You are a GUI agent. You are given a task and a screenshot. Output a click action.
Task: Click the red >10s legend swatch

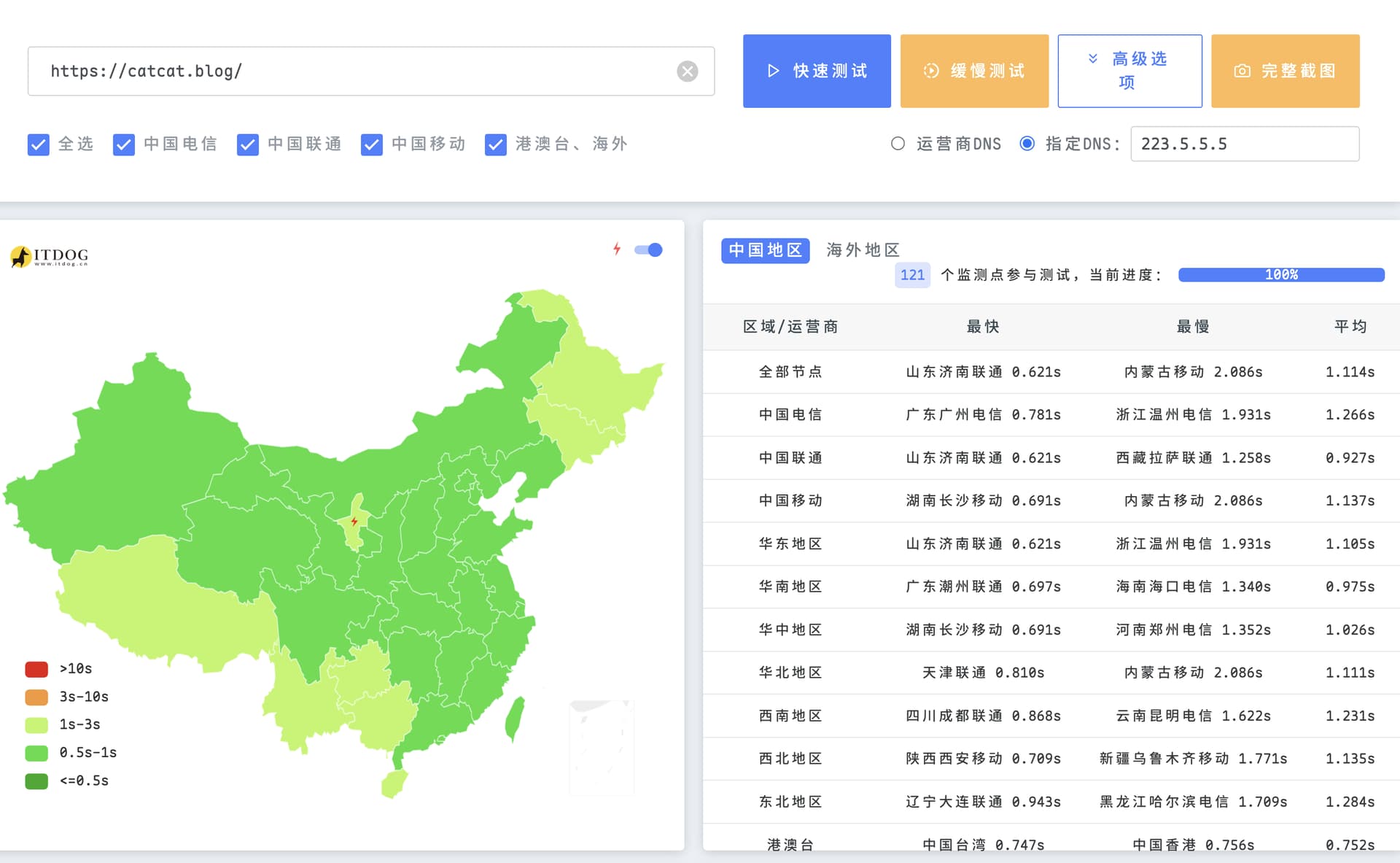click(x=36, y=669)
